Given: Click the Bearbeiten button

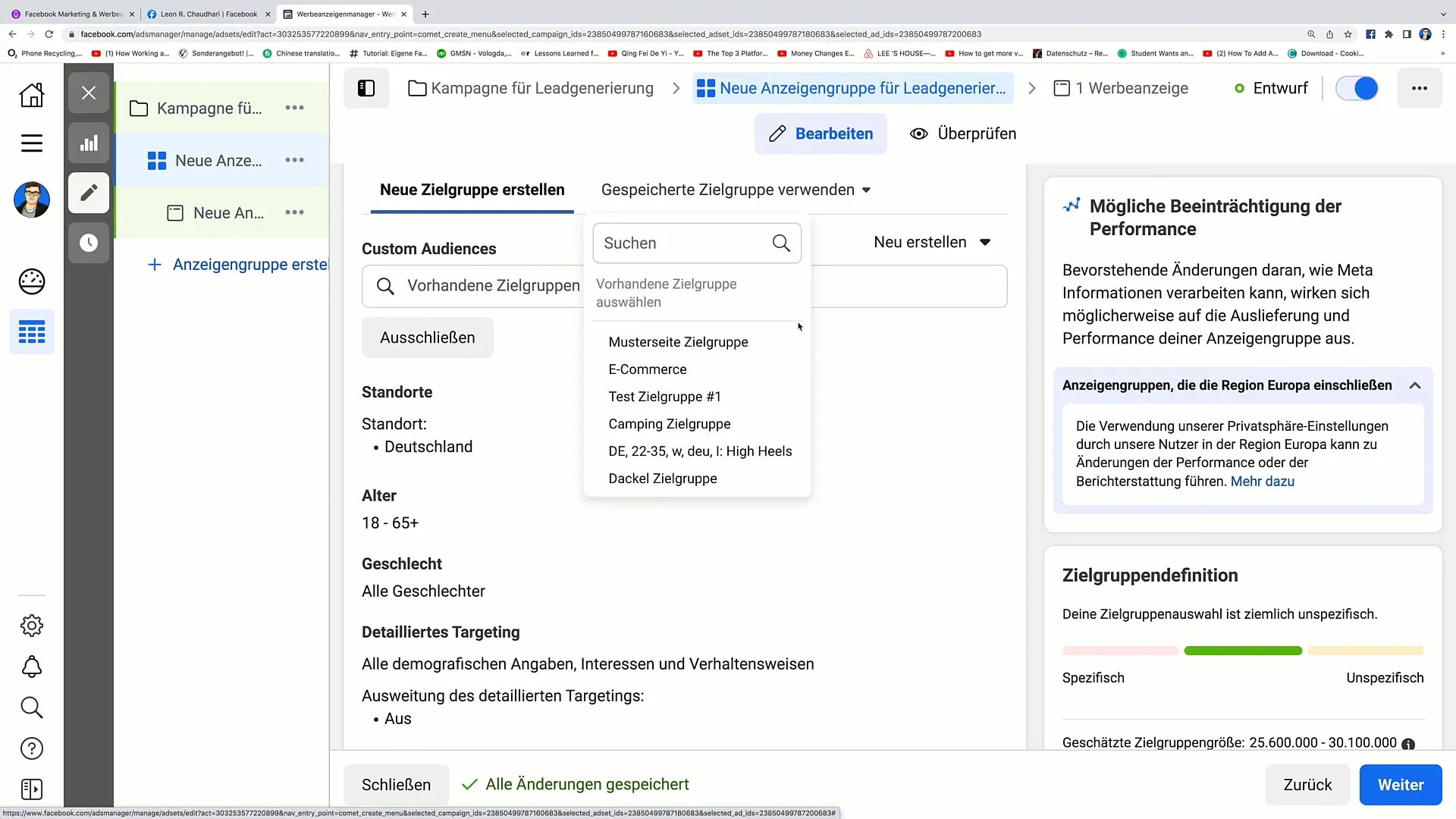Looking at the screenshot, I should (821, 133).
